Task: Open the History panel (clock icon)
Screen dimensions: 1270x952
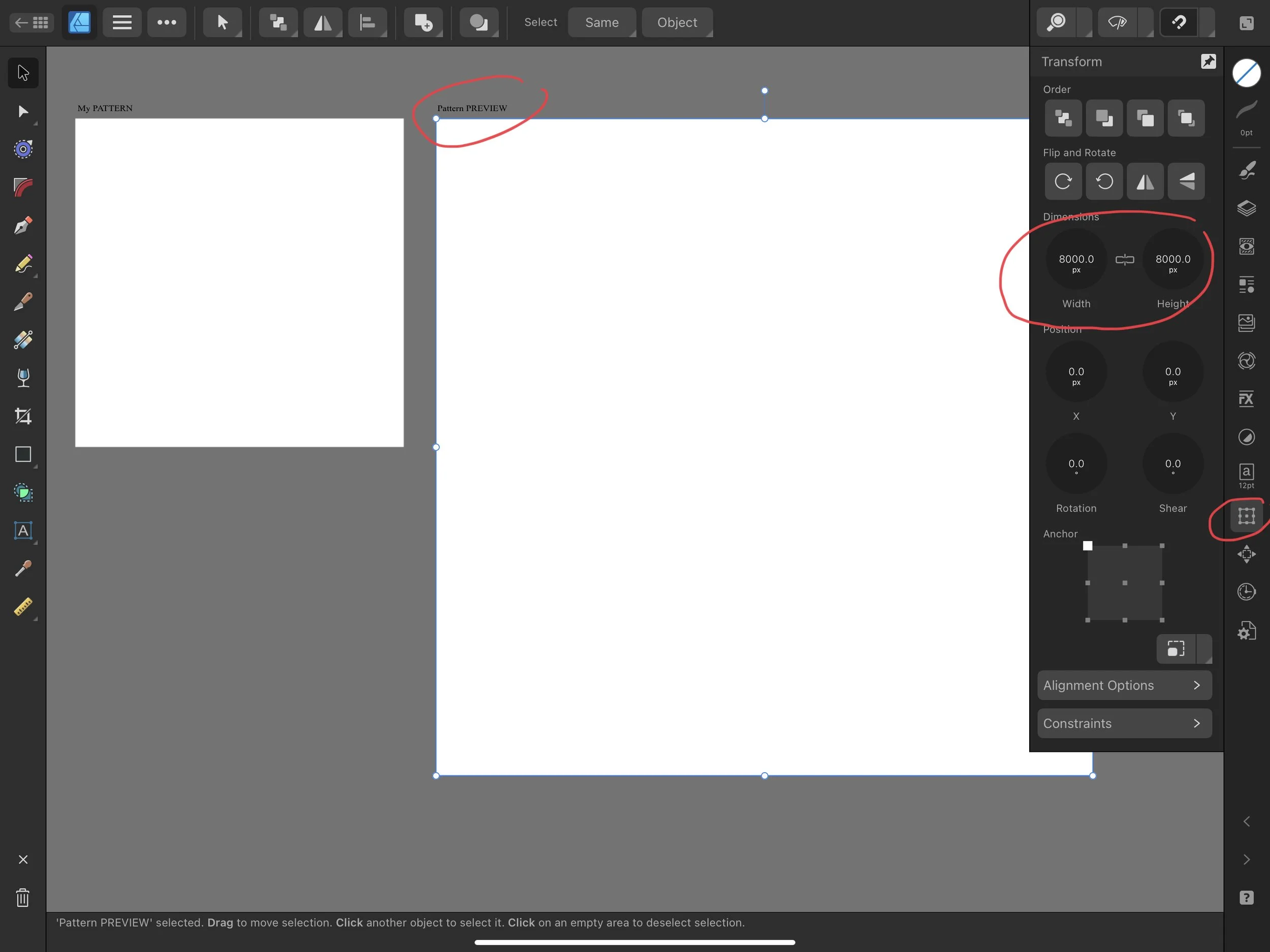Action: [x=1247, y=591]
